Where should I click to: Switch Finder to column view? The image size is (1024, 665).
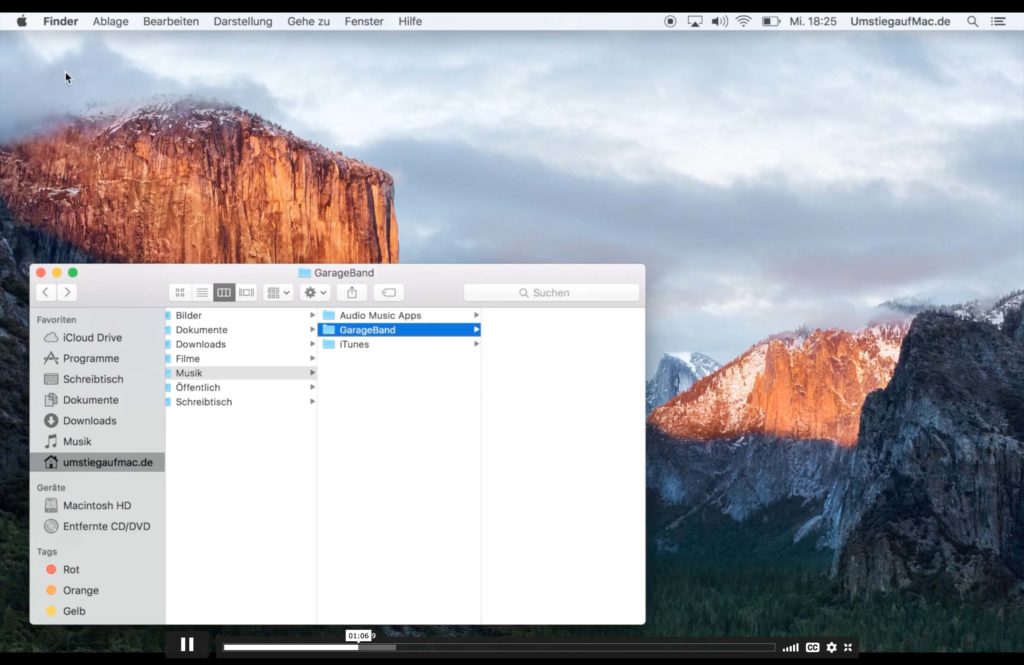click(224, 293)
